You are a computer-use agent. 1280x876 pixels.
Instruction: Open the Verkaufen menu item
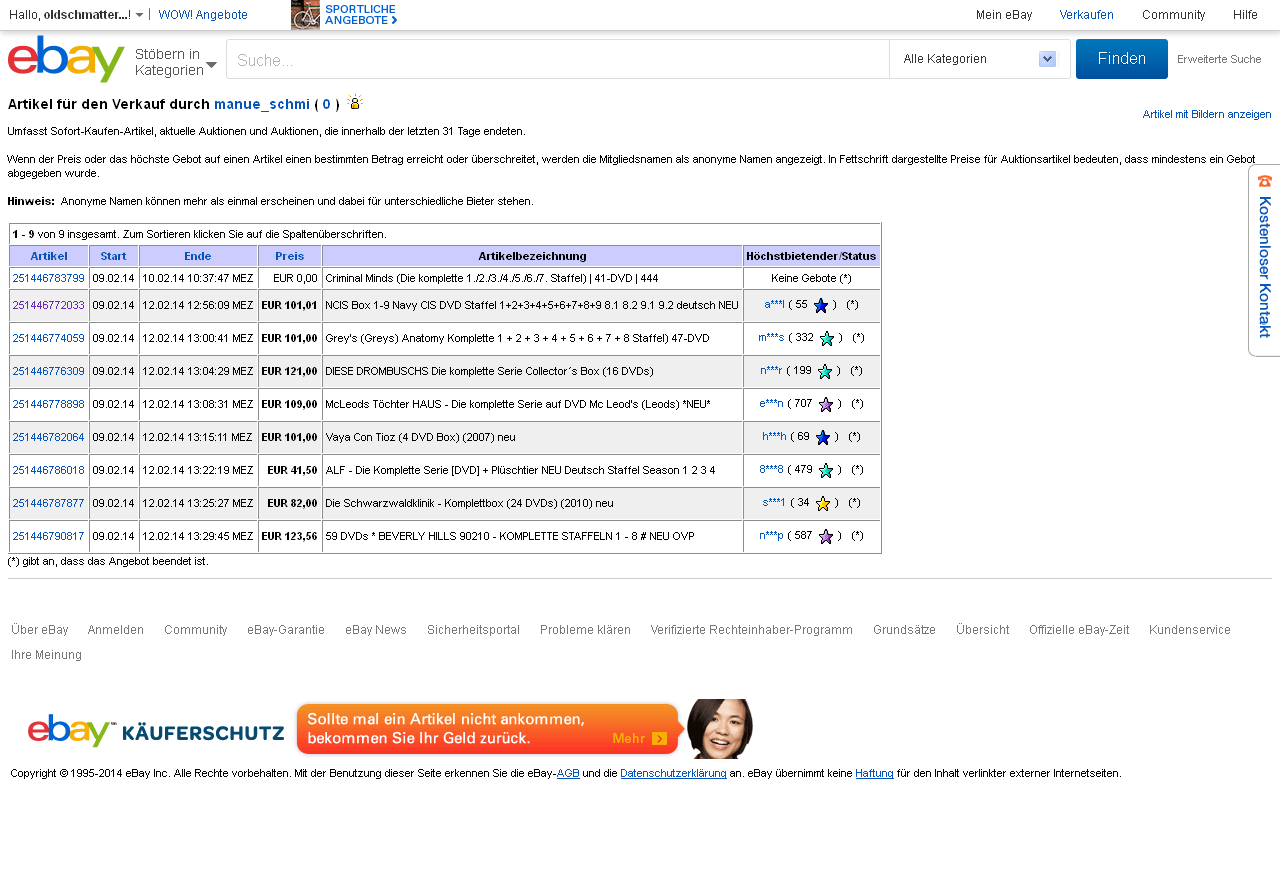(x=1086, y=15)
